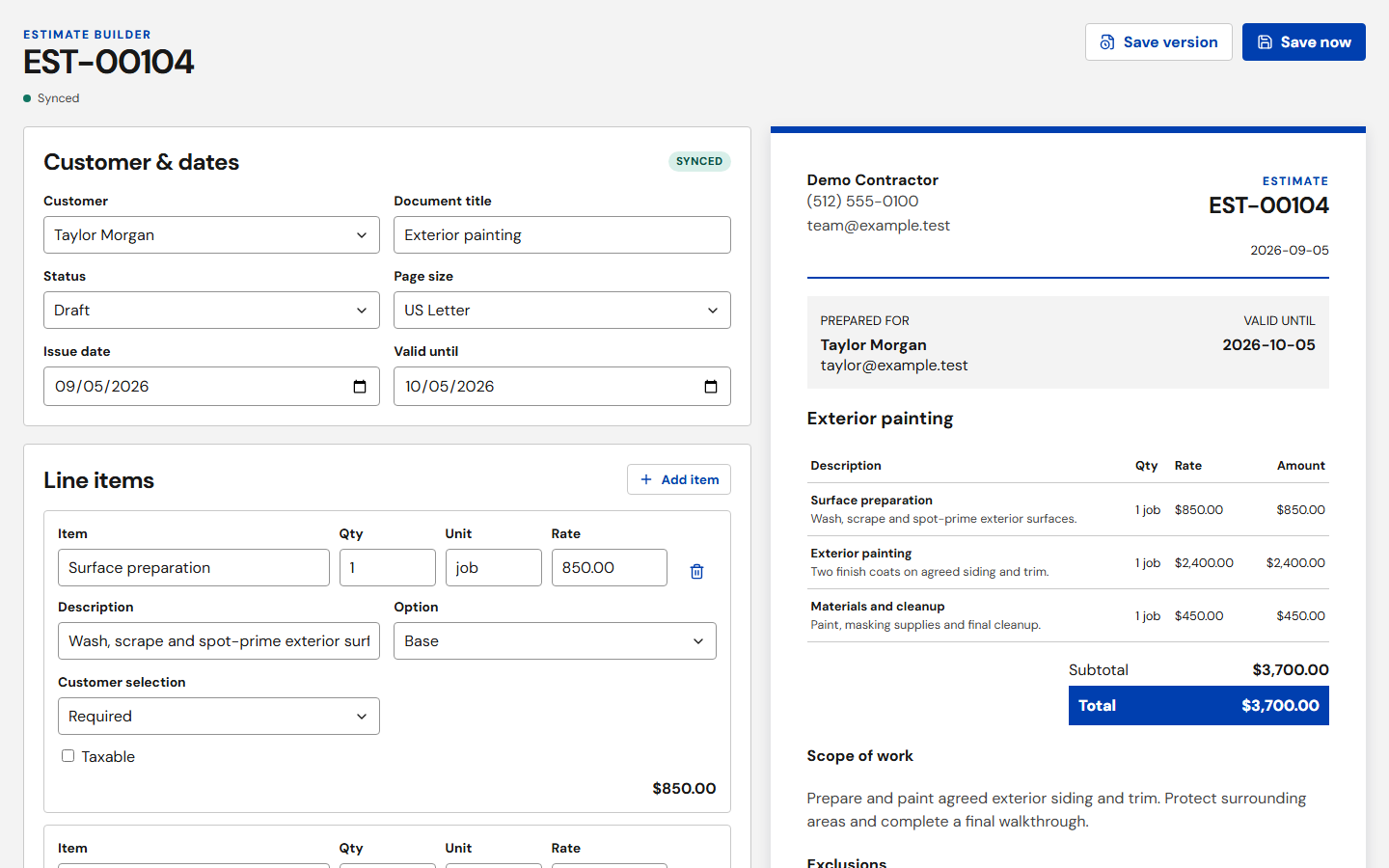This screenshot has height=868, width=1389.
Task: Click the 2026-09-05 date in preview header
Action: pos(1290,251)
